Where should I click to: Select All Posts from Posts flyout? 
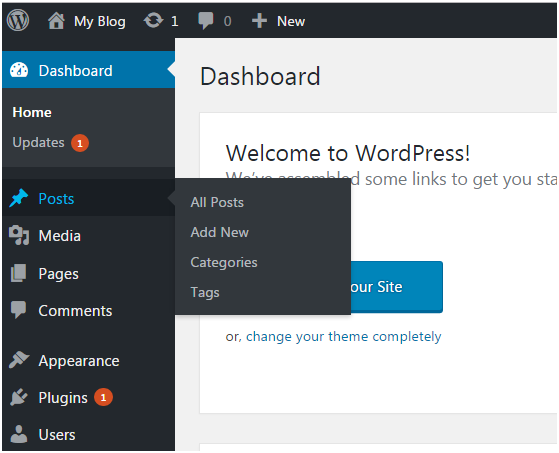tap(217, 202)
